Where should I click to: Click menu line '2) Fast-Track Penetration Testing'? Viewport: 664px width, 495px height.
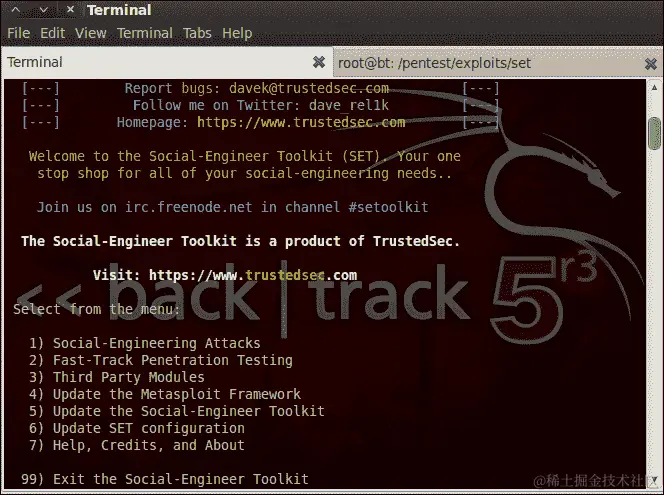tap(161, 360)
